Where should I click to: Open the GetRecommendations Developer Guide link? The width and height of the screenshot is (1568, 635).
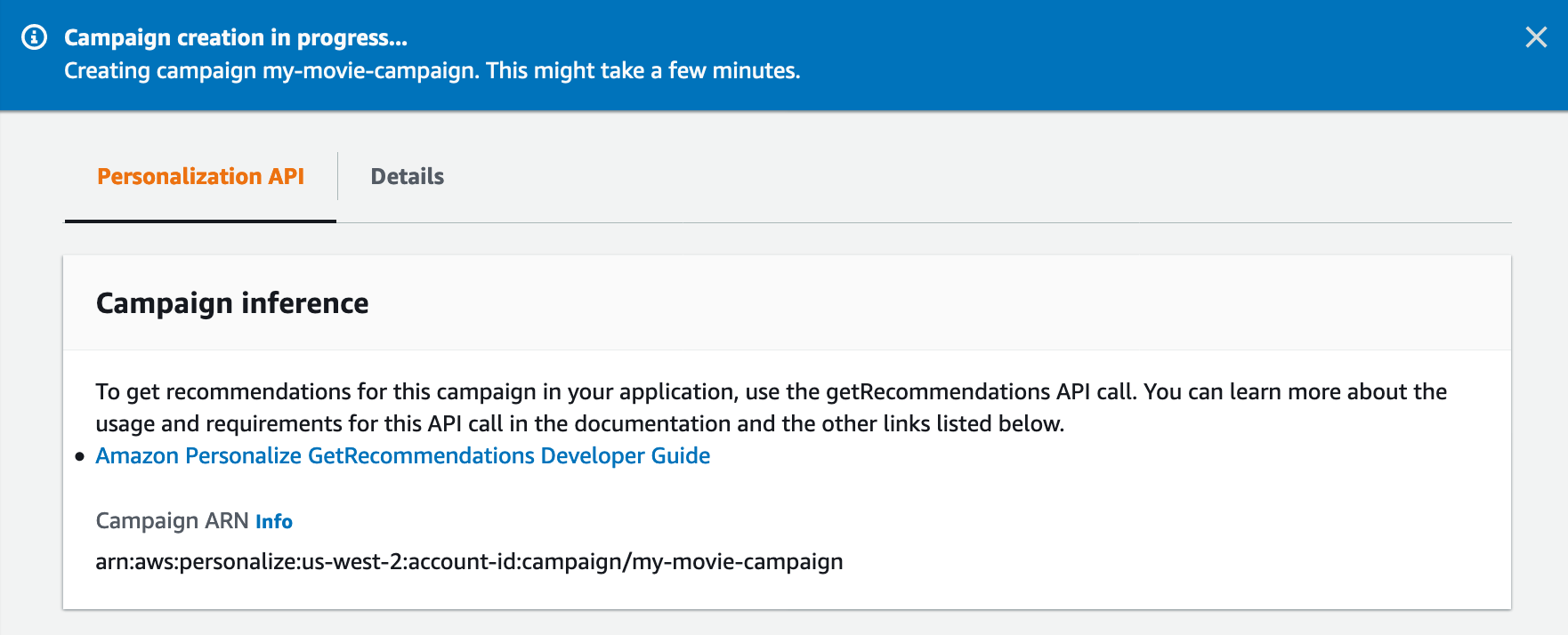pos(402,455)
